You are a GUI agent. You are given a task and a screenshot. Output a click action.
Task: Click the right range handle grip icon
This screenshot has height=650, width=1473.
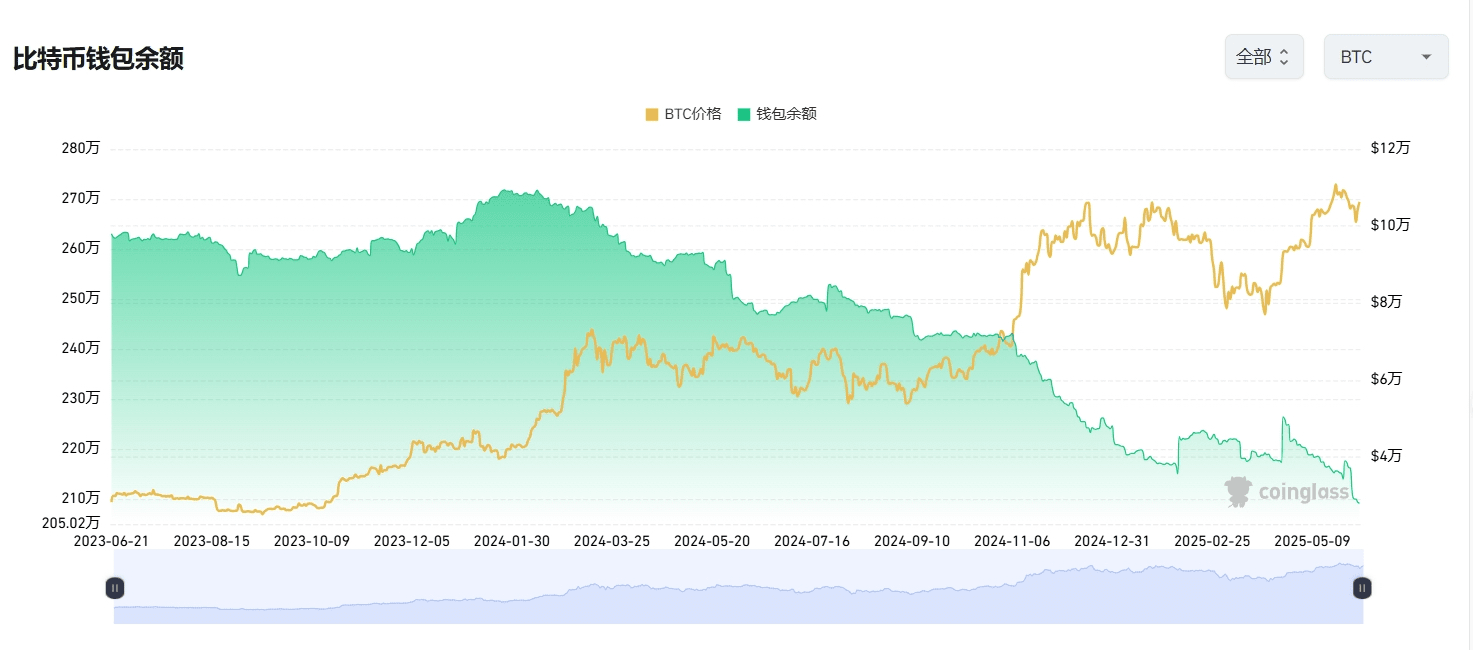pos(1361,588)
